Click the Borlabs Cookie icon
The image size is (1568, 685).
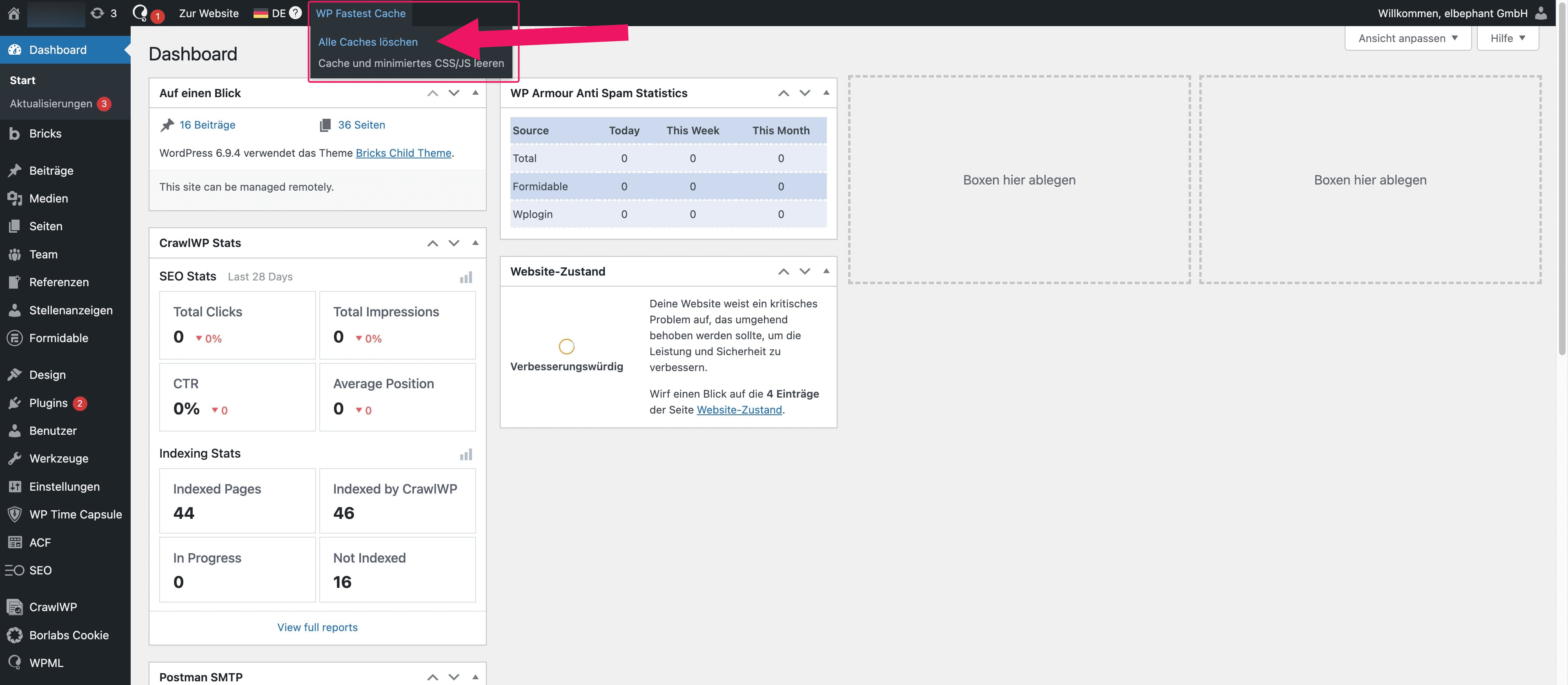[x=15, y=634]
